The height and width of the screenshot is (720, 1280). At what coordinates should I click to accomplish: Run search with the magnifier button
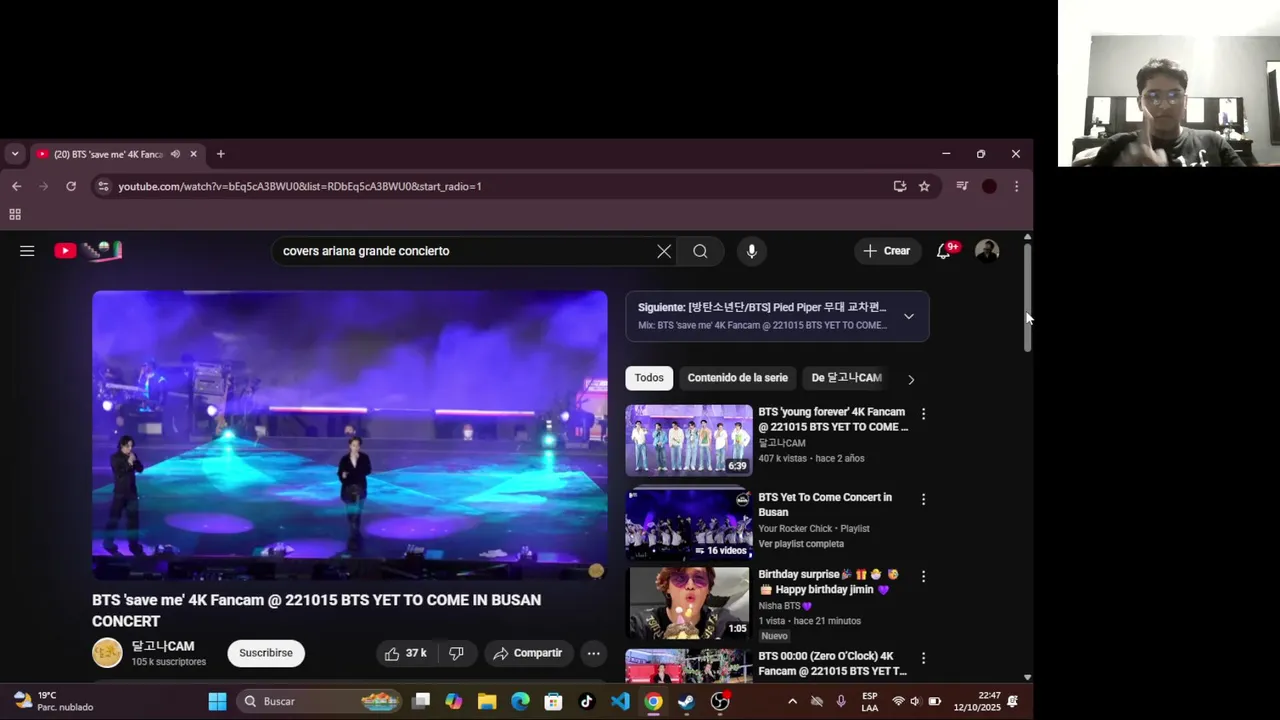[x=700, y=251]
